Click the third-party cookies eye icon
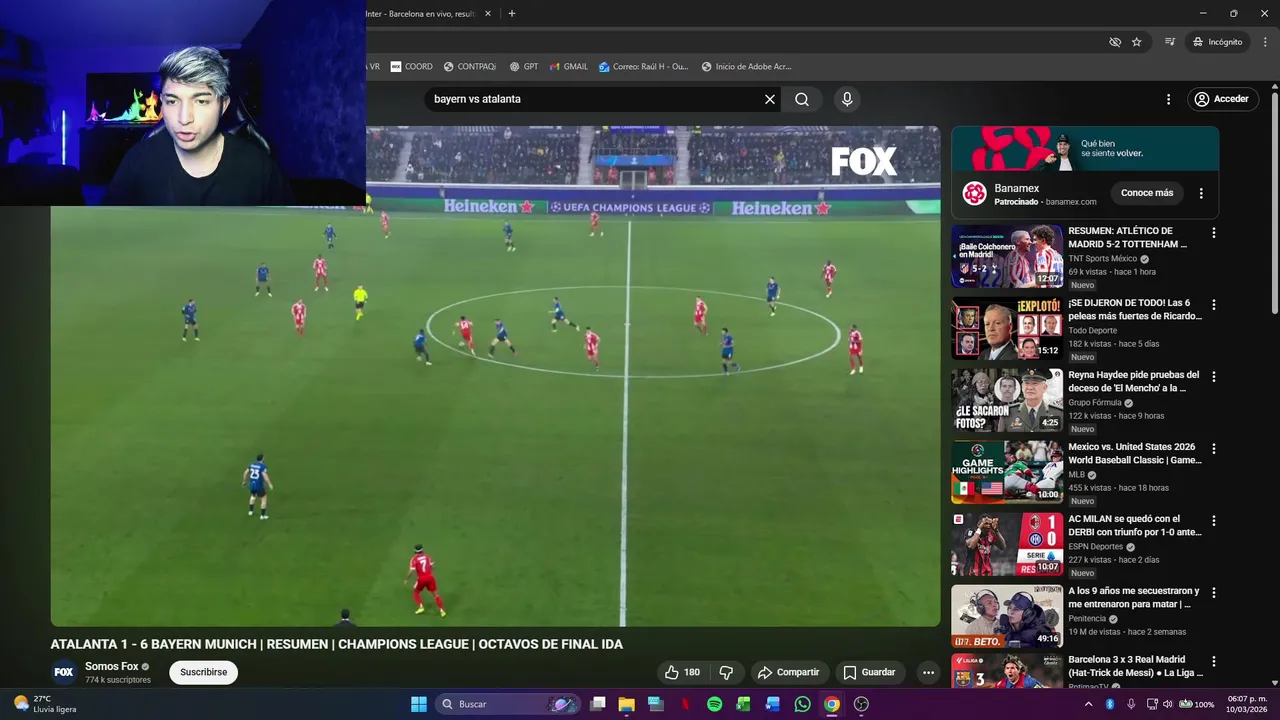Viewport: 1280px width, 720px height. point(1115,42)
